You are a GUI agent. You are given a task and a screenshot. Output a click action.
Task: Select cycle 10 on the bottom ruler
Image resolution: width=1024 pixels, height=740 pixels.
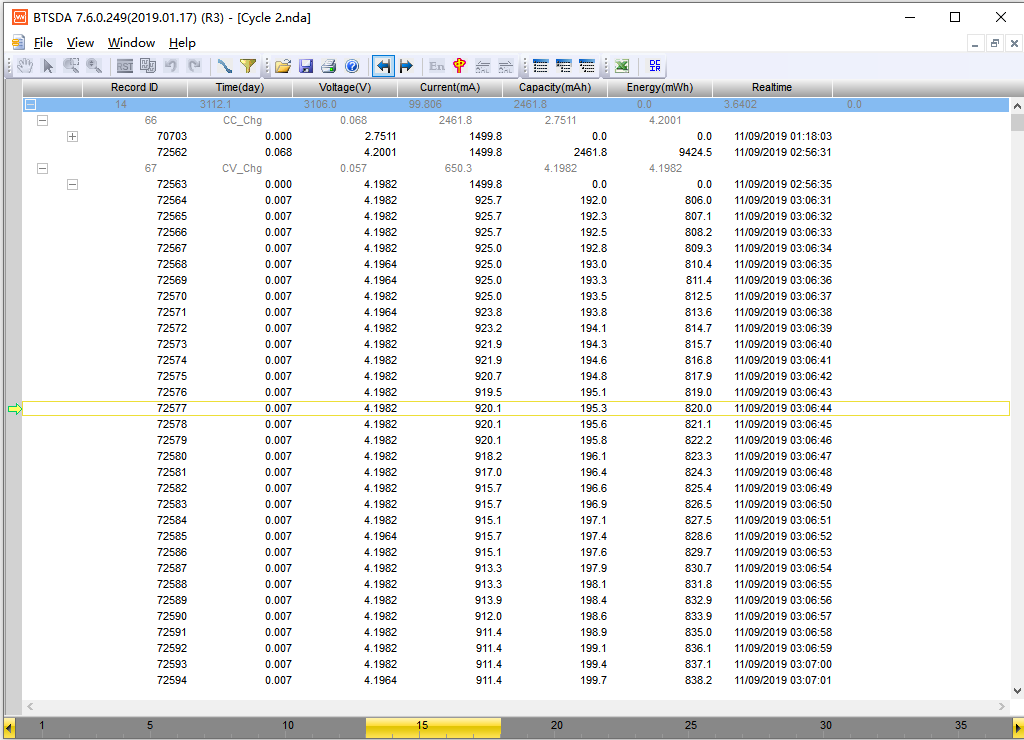[x=288, y=726]
